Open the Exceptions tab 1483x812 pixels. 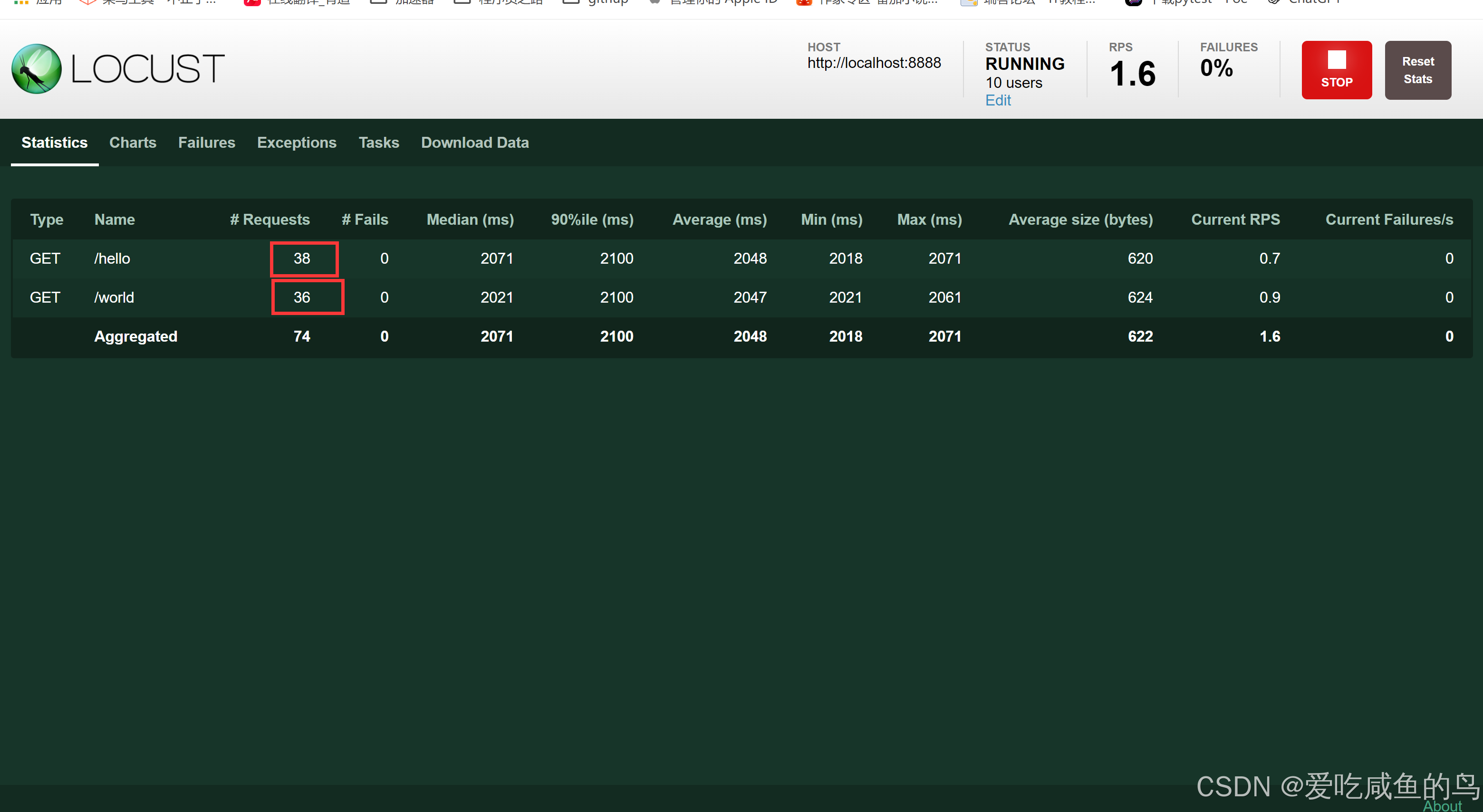pyautogui.click(x=297, y=143)
